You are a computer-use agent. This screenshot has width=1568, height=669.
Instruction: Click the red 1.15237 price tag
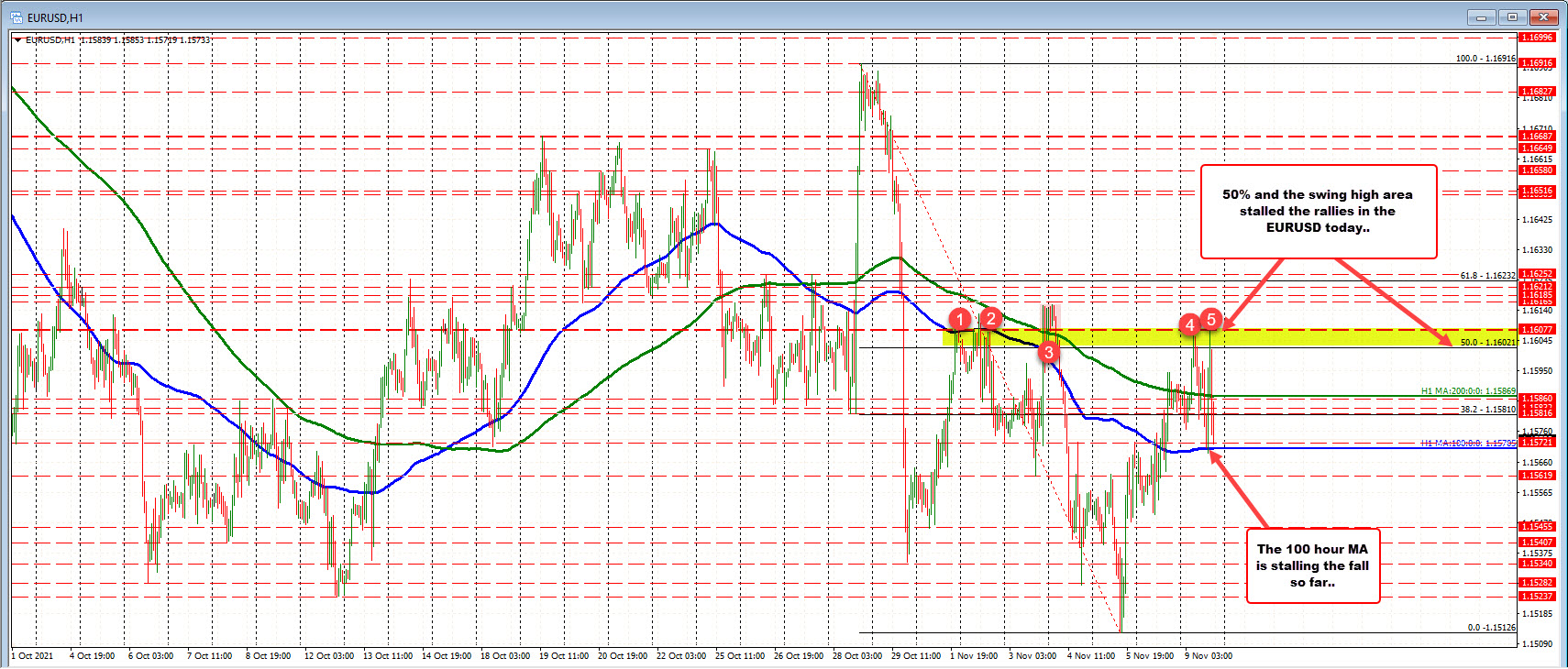point(1537,597)
